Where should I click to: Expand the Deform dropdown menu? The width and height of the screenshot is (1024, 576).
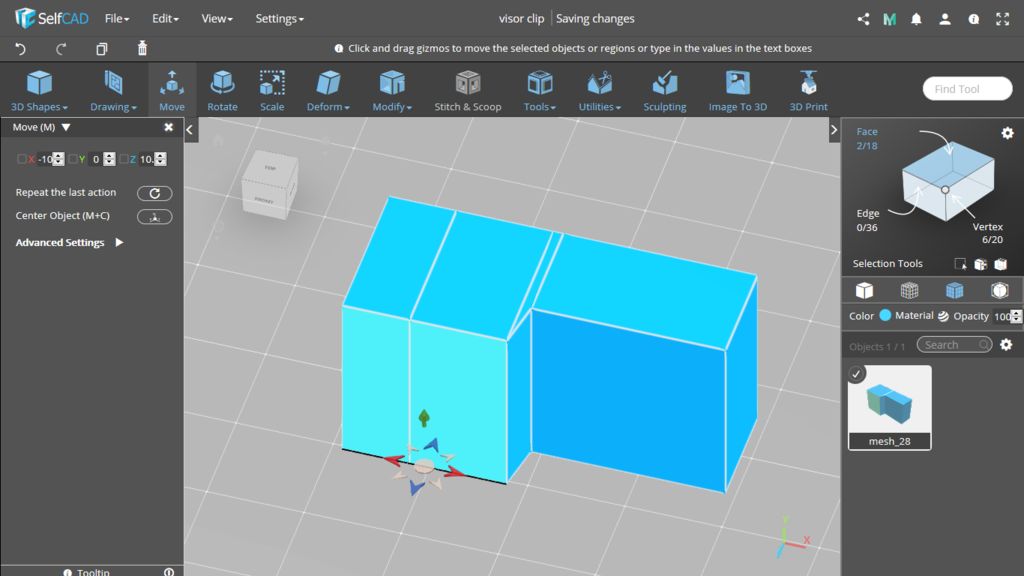[327, 90]
